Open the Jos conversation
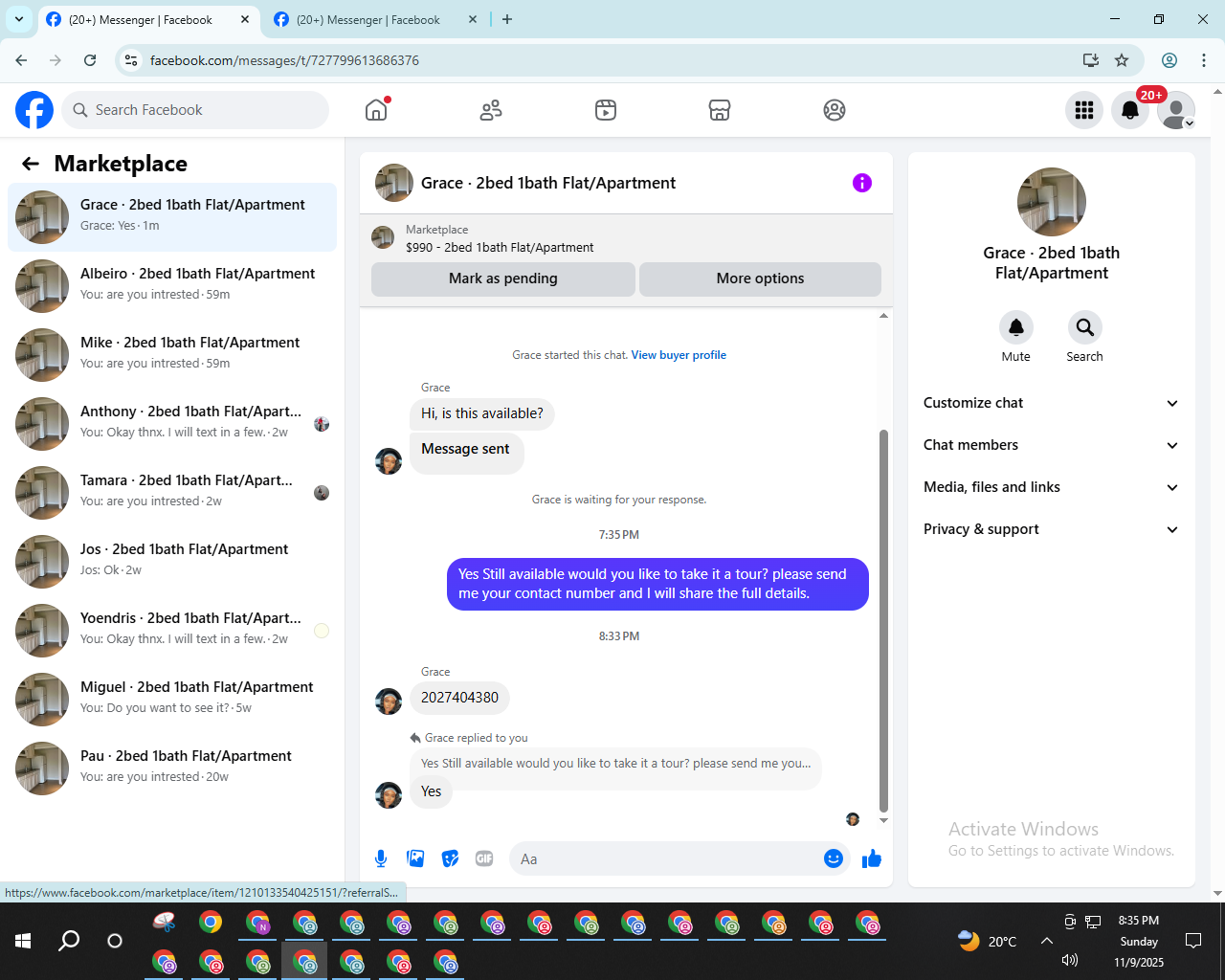Screen dimensions: 1225x980 pyautogui.click(x=172, y=562)
